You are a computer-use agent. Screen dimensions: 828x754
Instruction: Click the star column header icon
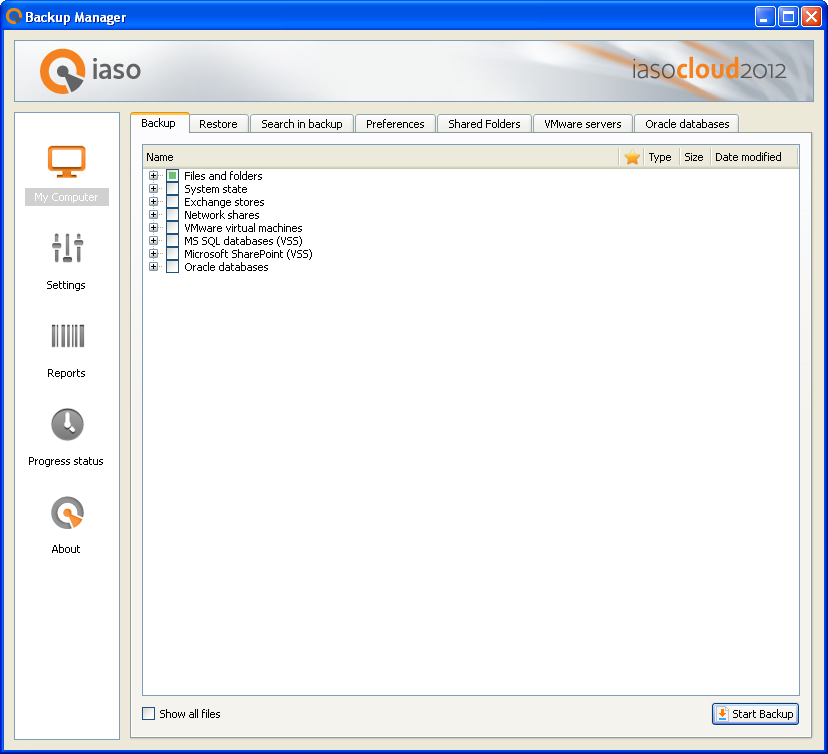(632, 157)
